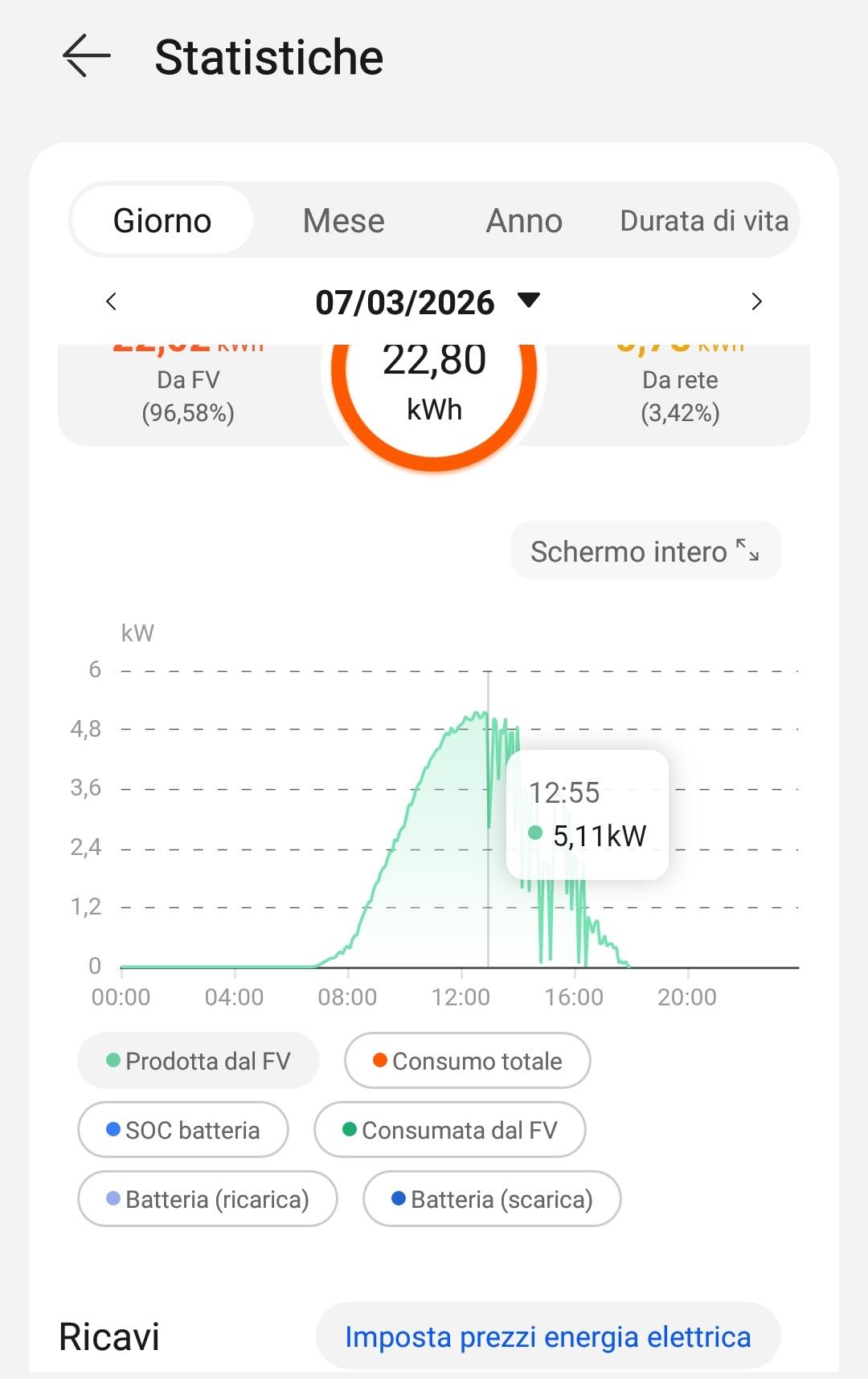Enable Batteria (ricarica) series
Viewport: 868px width, 1379px height.
pyautogui.click(x=207, y=1199)
